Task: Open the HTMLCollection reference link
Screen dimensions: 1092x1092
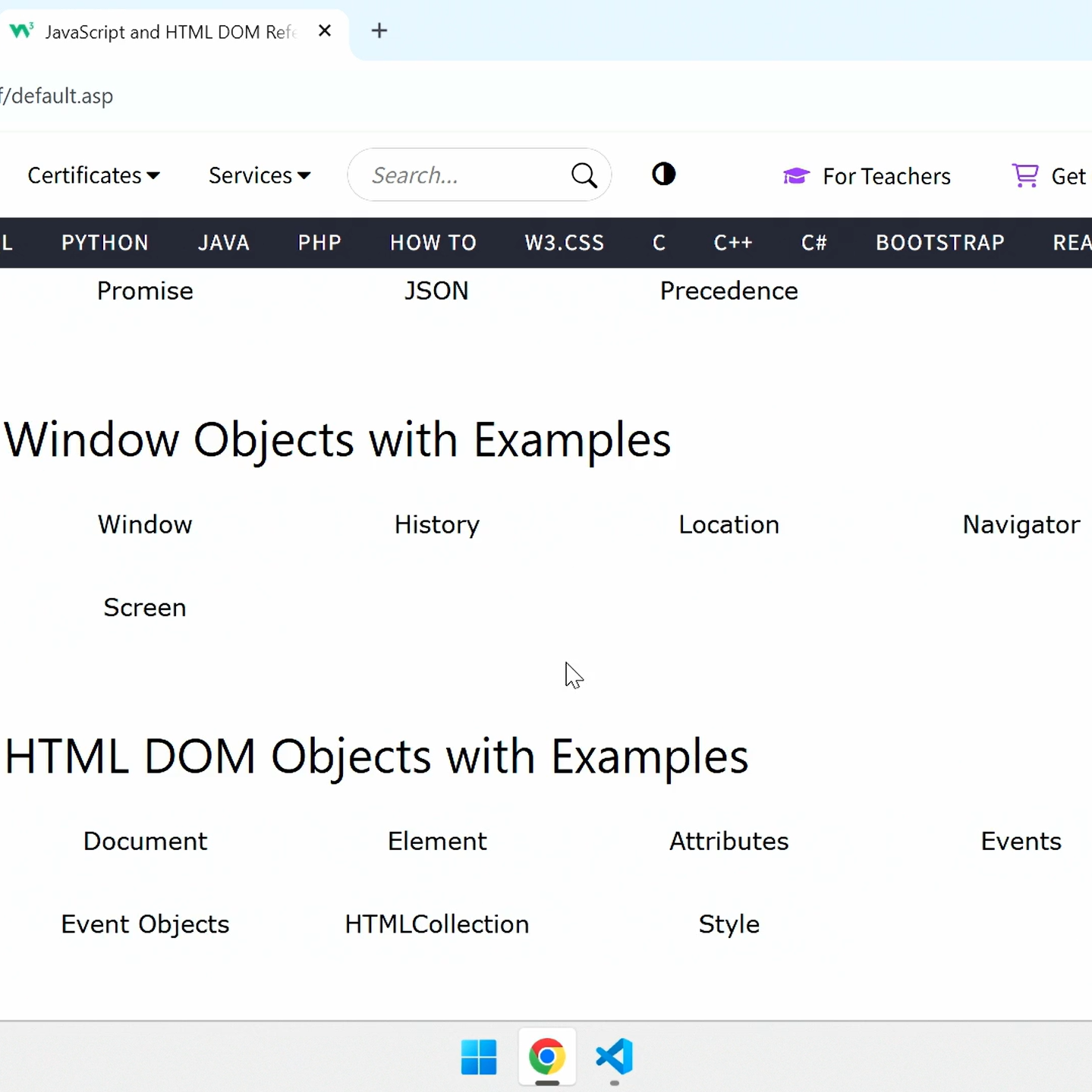Action: 437,924
